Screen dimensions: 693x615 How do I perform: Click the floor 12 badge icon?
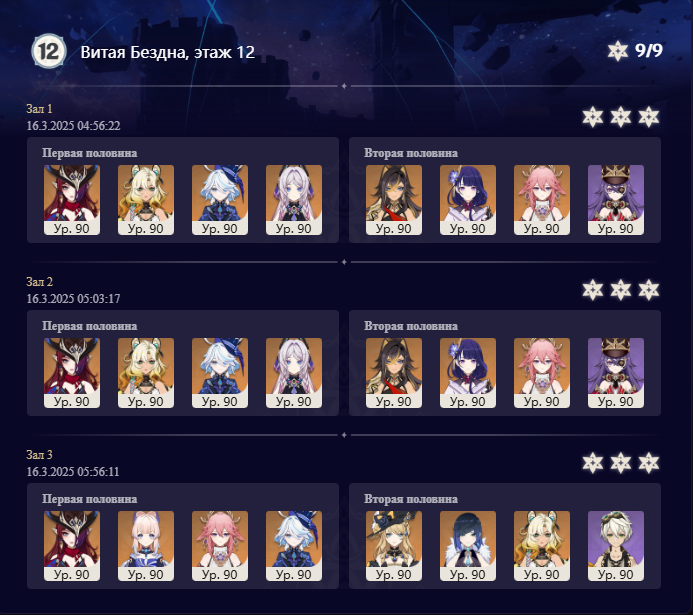tap(49, 51)
